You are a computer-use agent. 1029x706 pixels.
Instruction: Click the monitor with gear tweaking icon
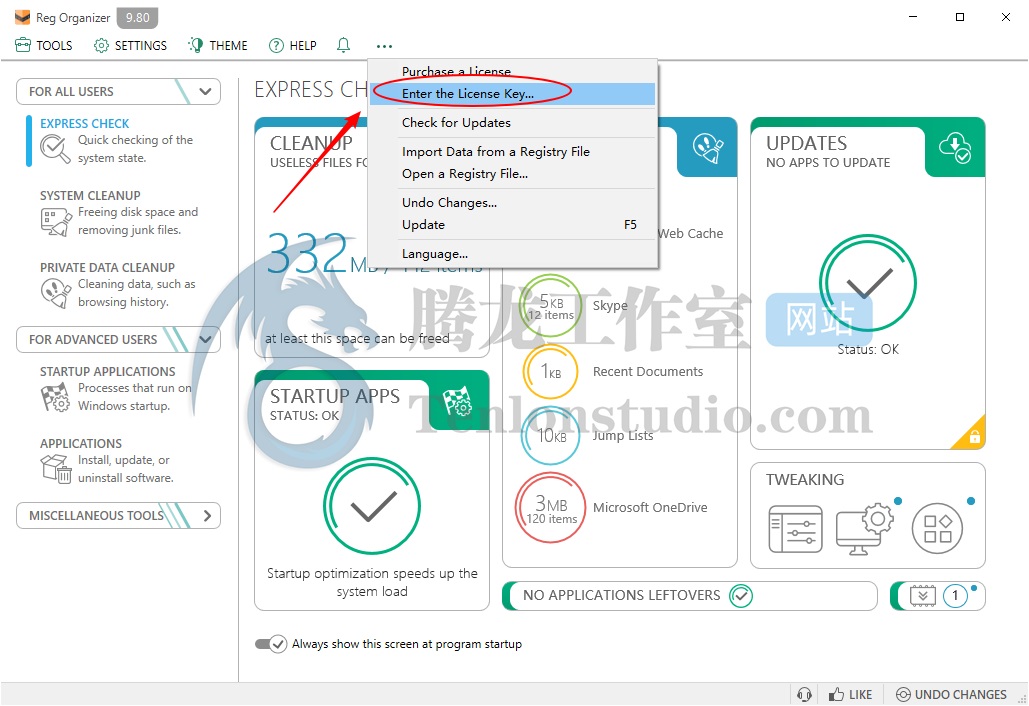tap(865, 529)
